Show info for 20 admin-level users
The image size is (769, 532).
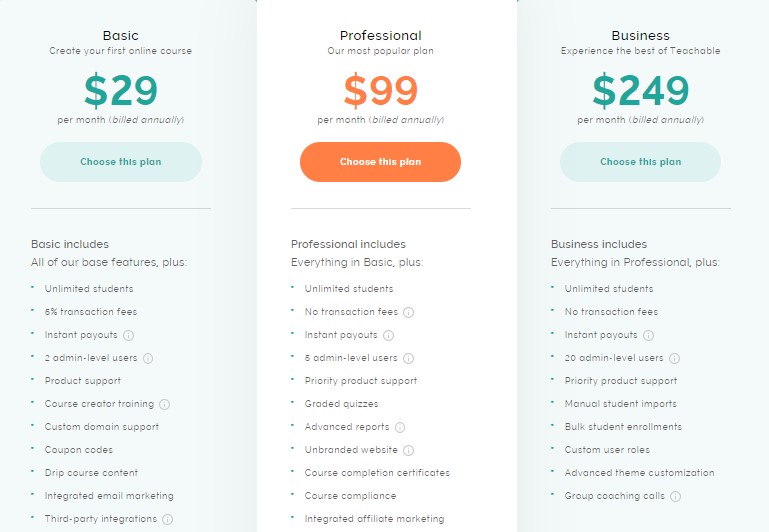[x=675, y=358]
